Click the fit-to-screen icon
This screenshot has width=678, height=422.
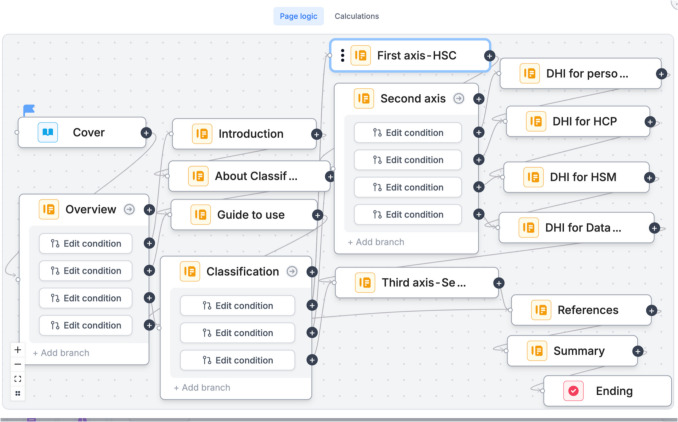pos(18,379)
